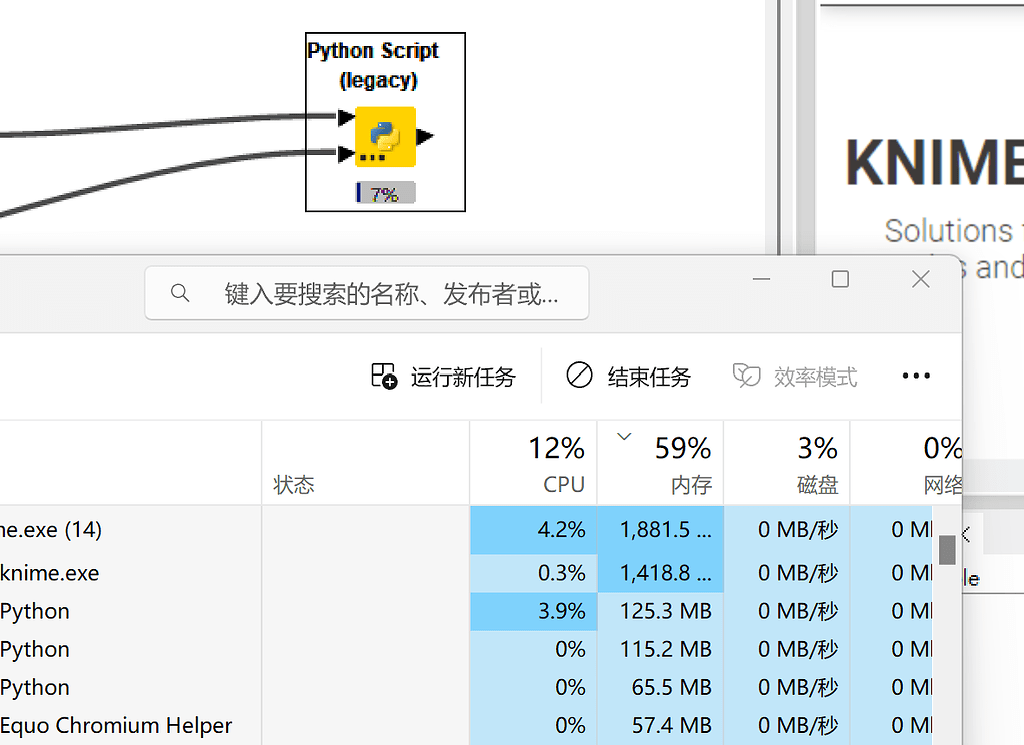Click the scrollbar thumb in the process list

coord(945,548)
